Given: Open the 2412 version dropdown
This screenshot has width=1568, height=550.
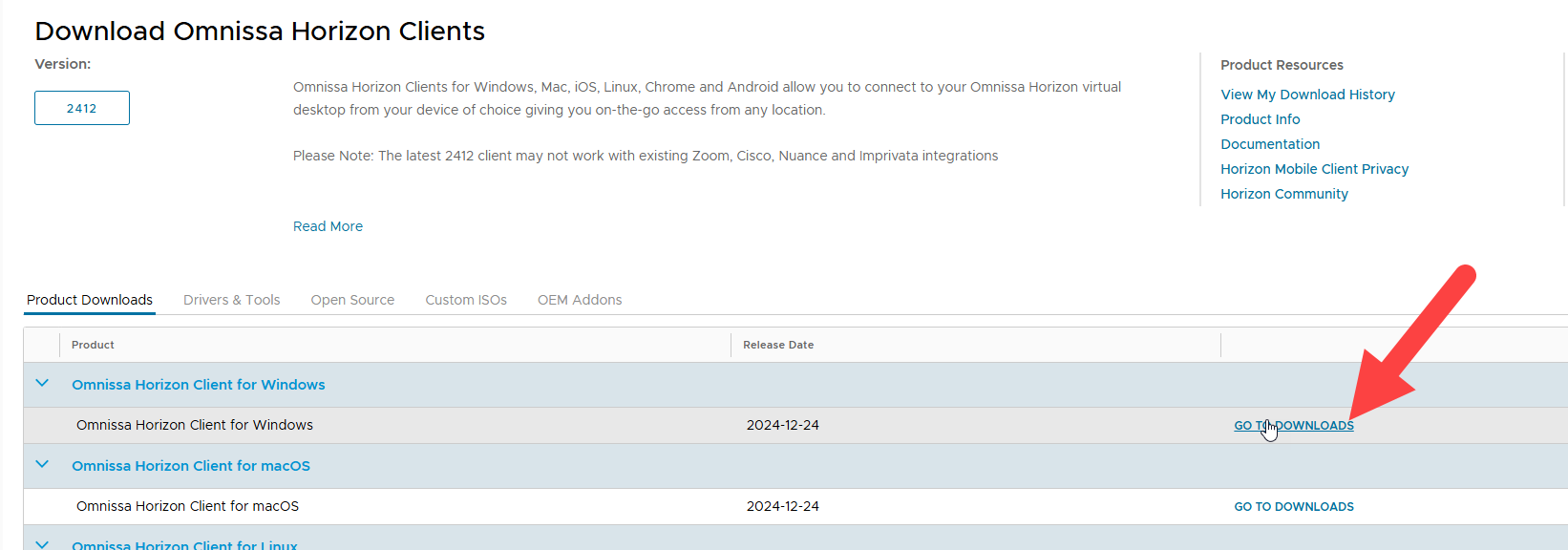Looking at the screenshot, I should pyautogui.click(x=82, y=108).
